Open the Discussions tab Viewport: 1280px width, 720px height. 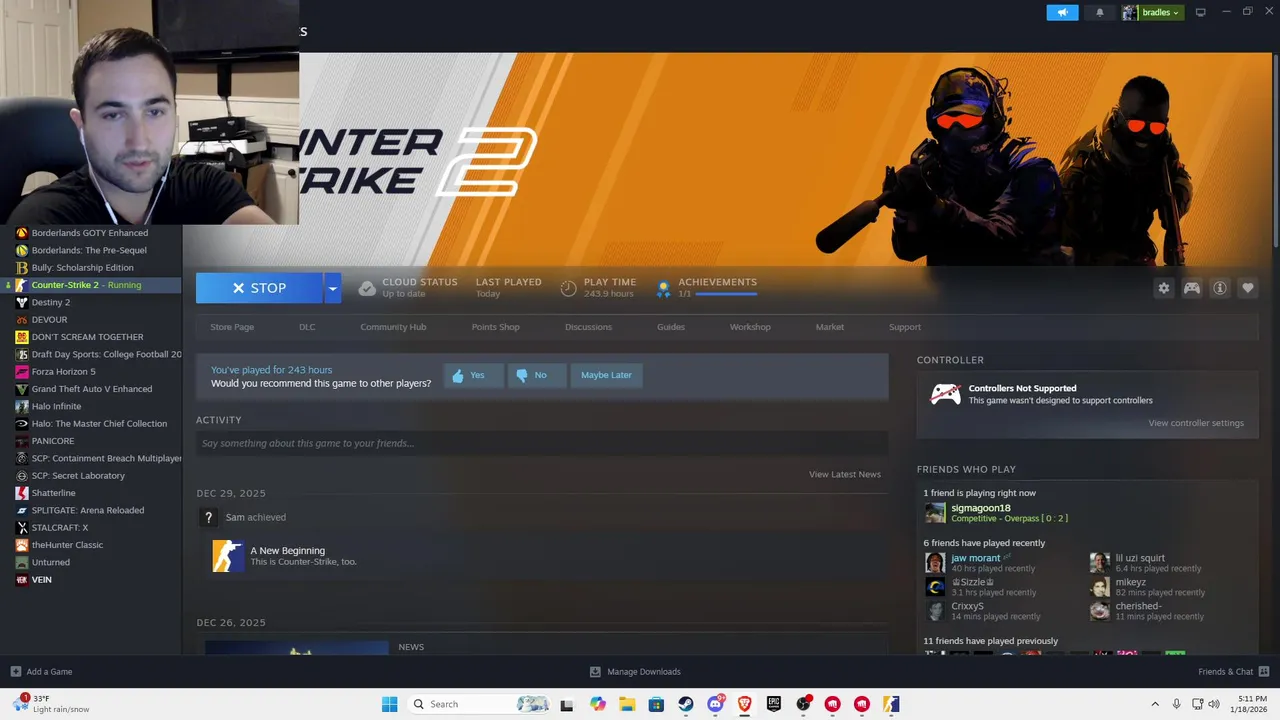click(x=588, y=327)
